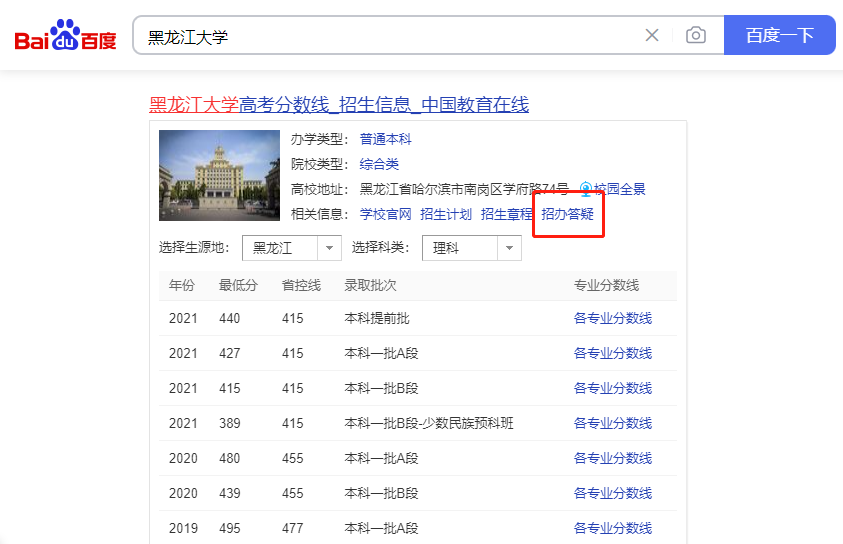The height and width of the screenshot is (544, 843).
Task: Open the 普通本科 link
Action: pyautogui.click(x=386, y=139)
